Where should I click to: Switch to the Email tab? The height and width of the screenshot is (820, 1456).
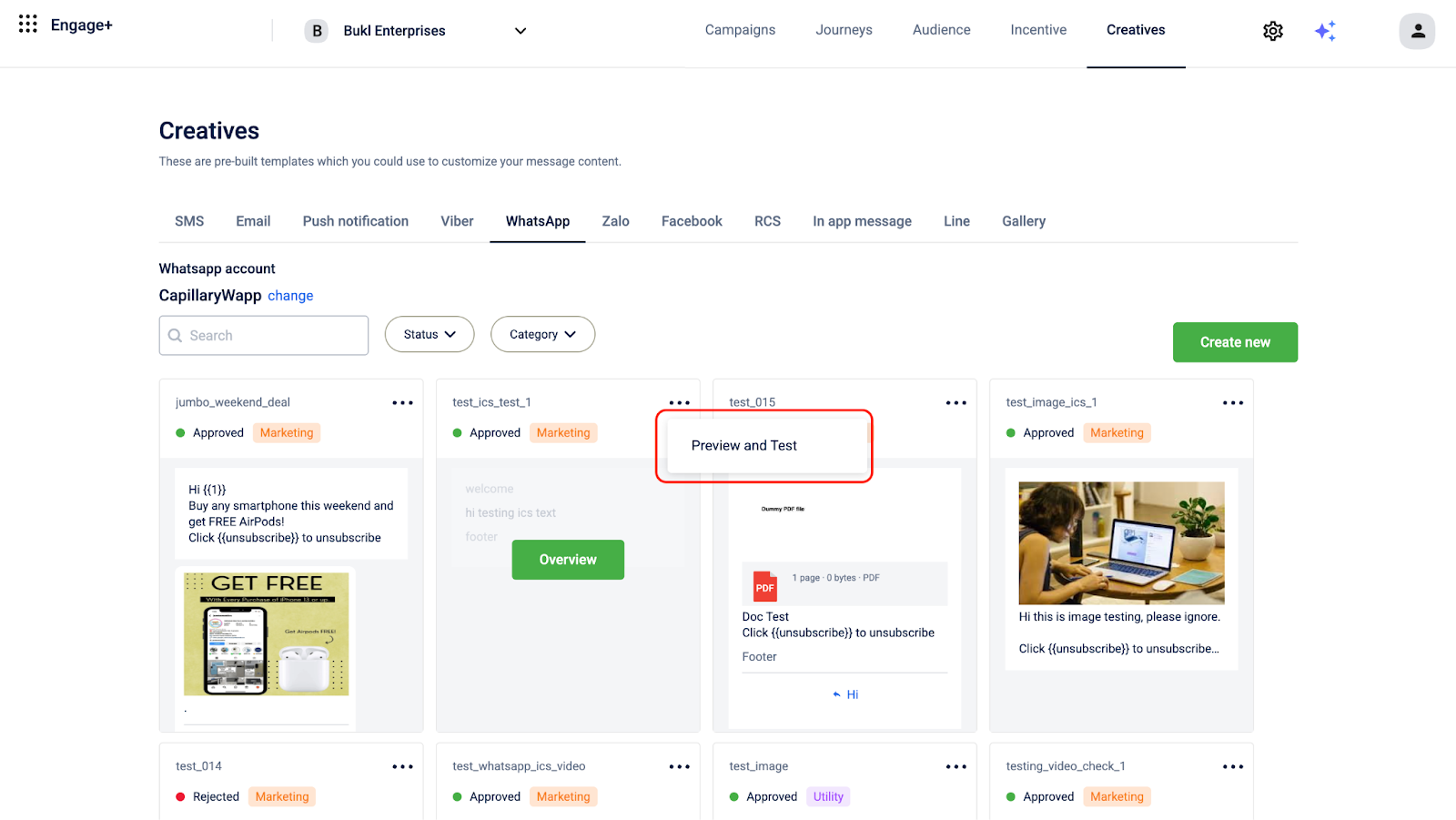(x=253, y=221)
